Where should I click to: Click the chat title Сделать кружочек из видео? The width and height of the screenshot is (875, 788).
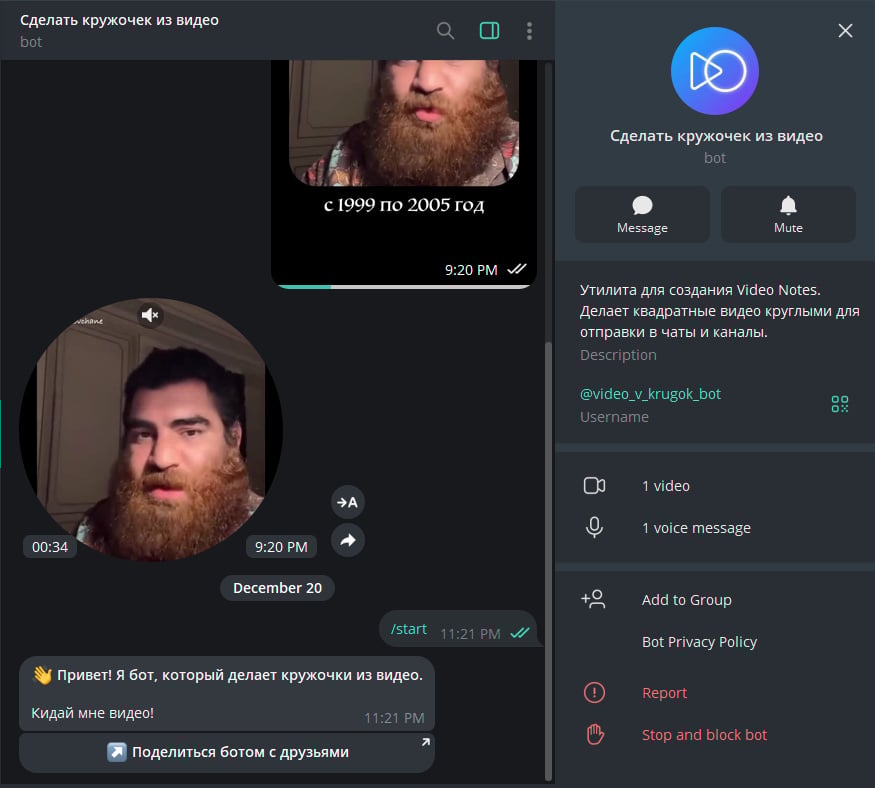coord(119,20)
